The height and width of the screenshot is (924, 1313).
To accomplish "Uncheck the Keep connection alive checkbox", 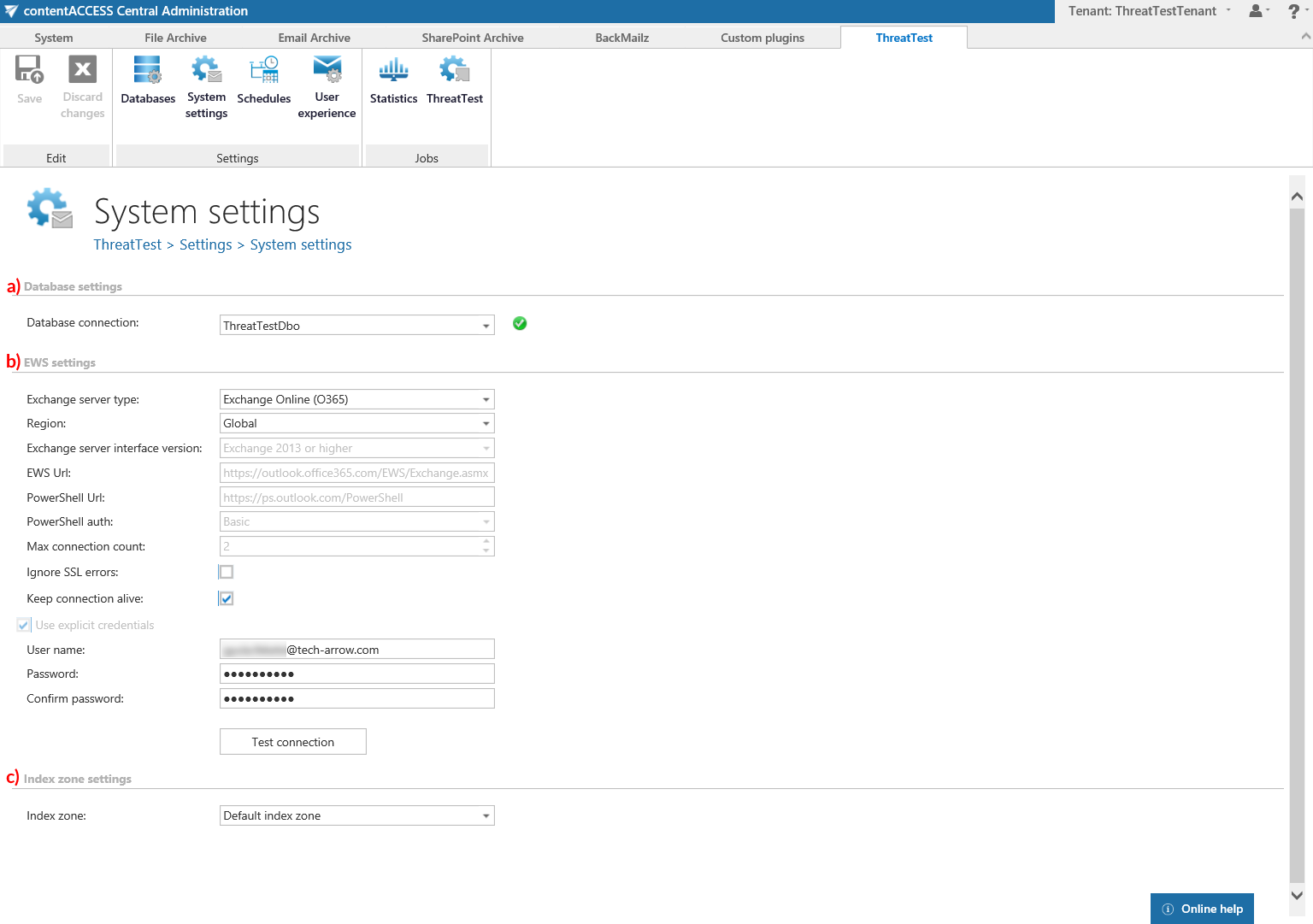I will [x=227, y=598].
